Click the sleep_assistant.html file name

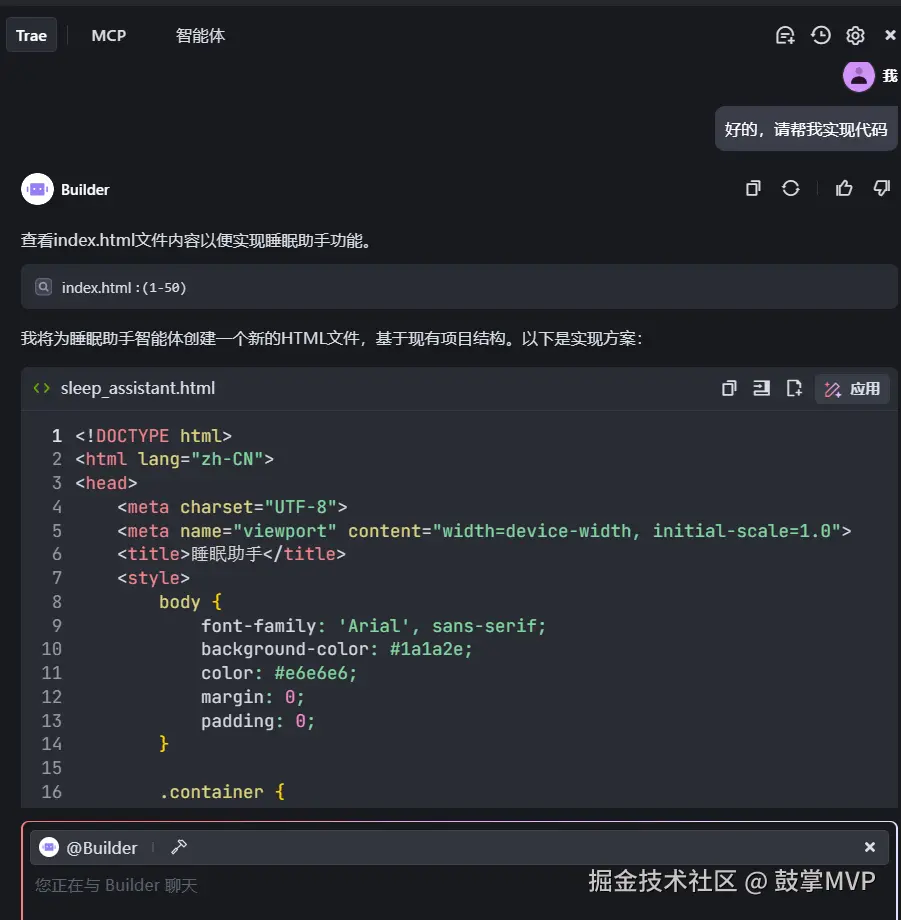click(138, 388)
